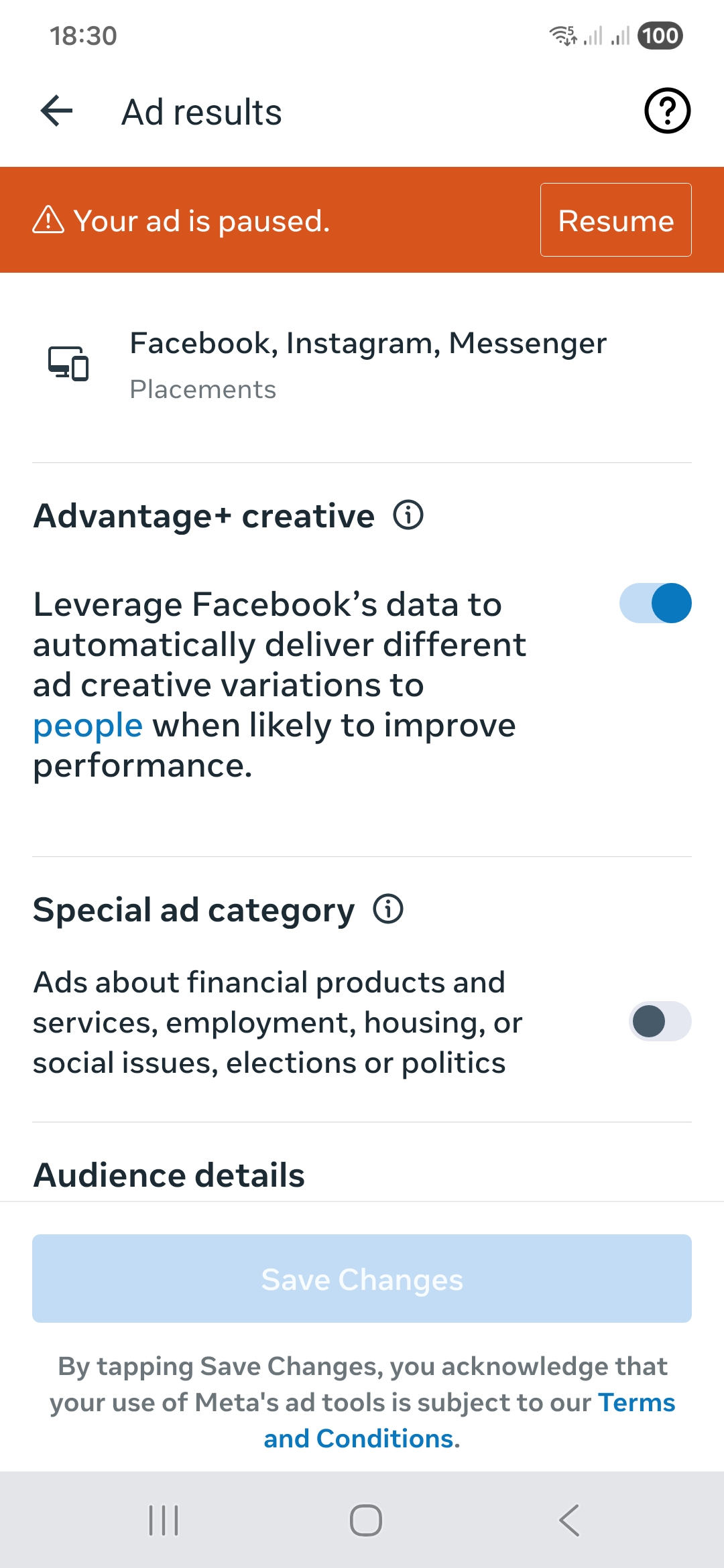
Task: Tap the Advantage+ creative heading
Action: 204,516
